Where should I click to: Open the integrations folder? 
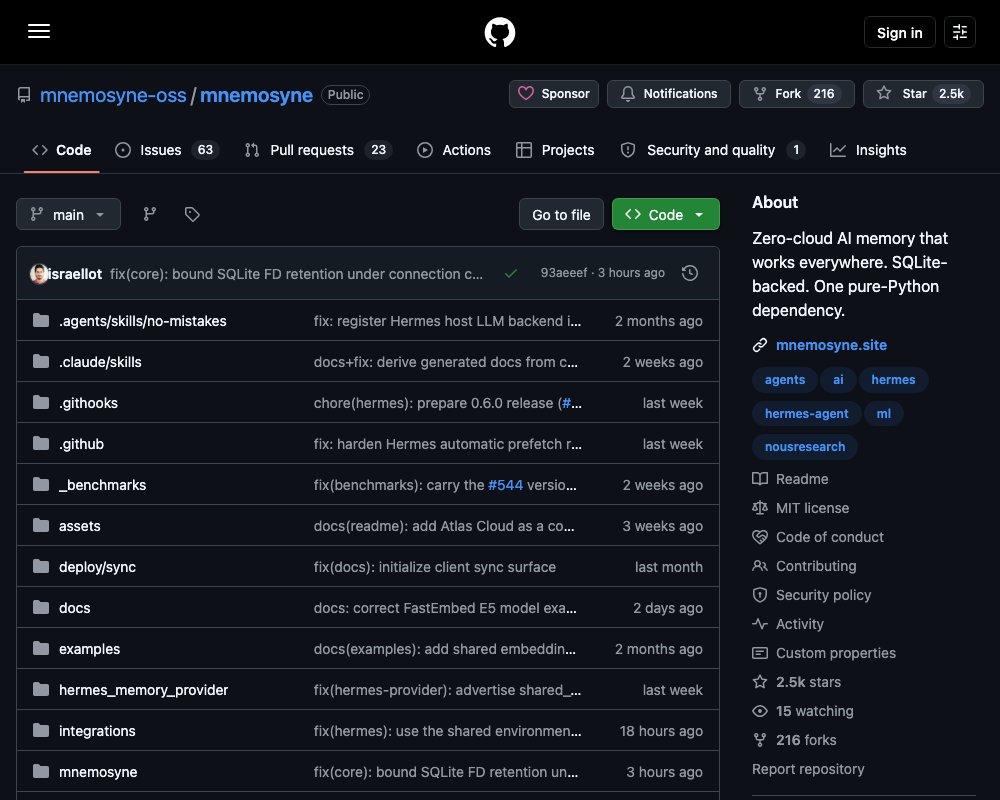click(97, 731)
